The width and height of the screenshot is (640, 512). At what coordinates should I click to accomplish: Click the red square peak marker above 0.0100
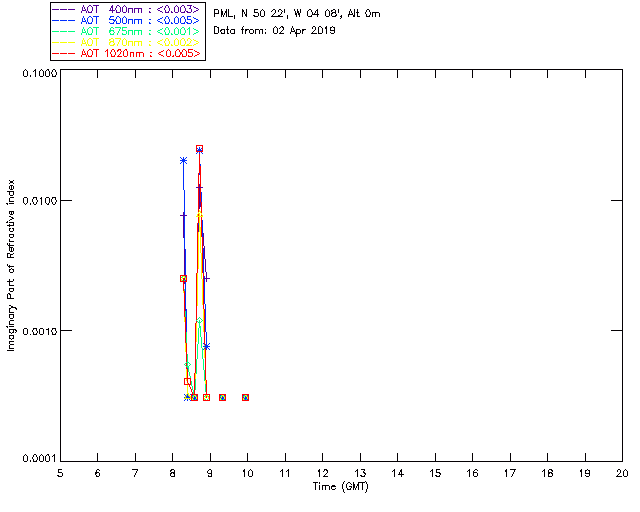pyautogui.click(x=199, y=149)
